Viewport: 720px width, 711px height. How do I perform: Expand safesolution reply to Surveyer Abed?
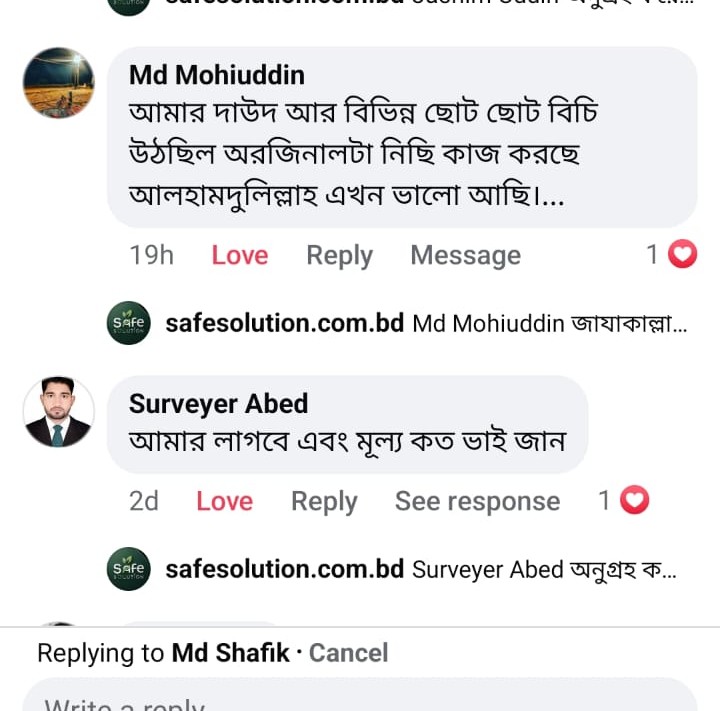click(545, 569)
